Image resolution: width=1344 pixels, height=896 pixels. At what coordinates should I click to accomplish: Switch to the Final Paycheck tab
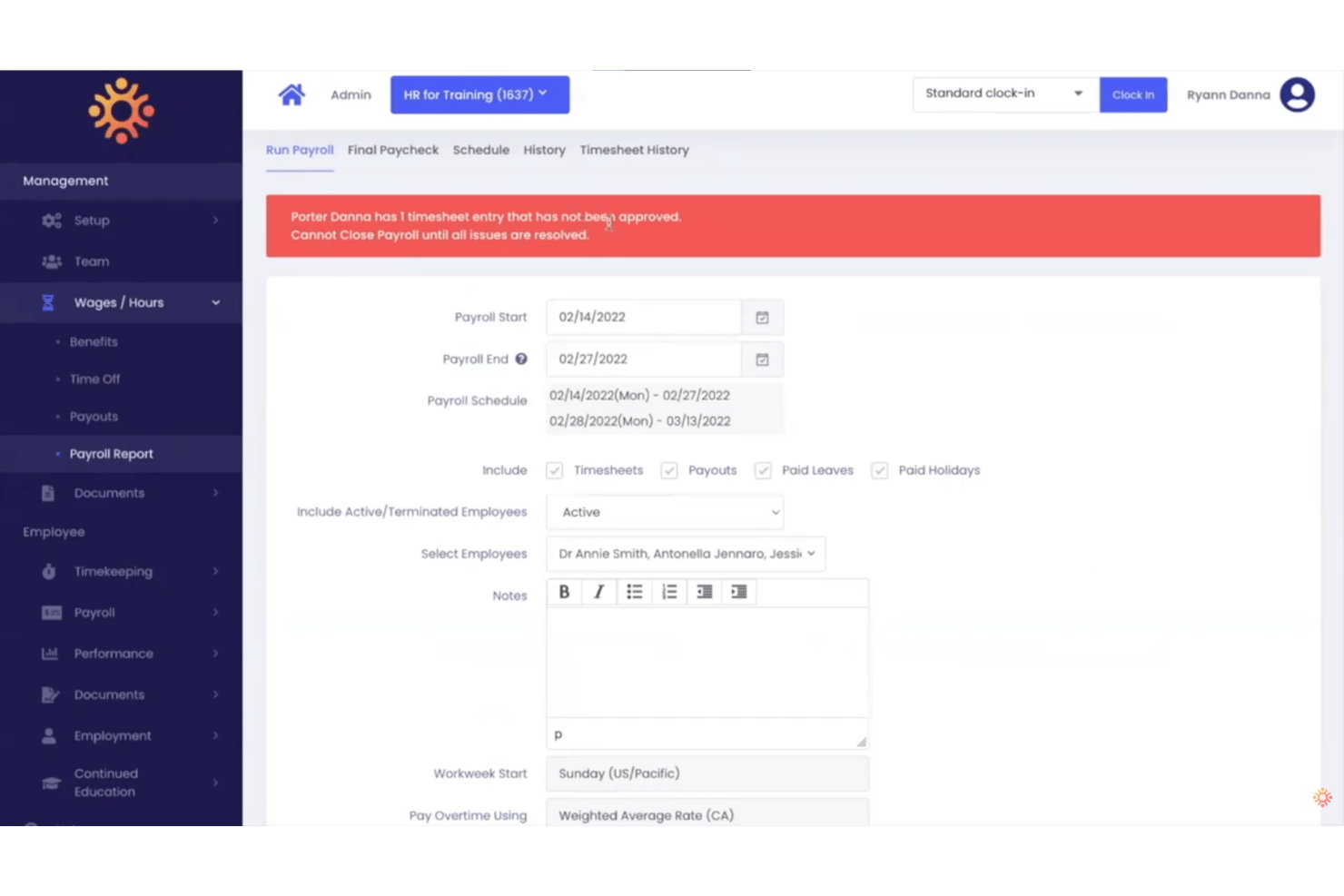[x=392, y=150]
